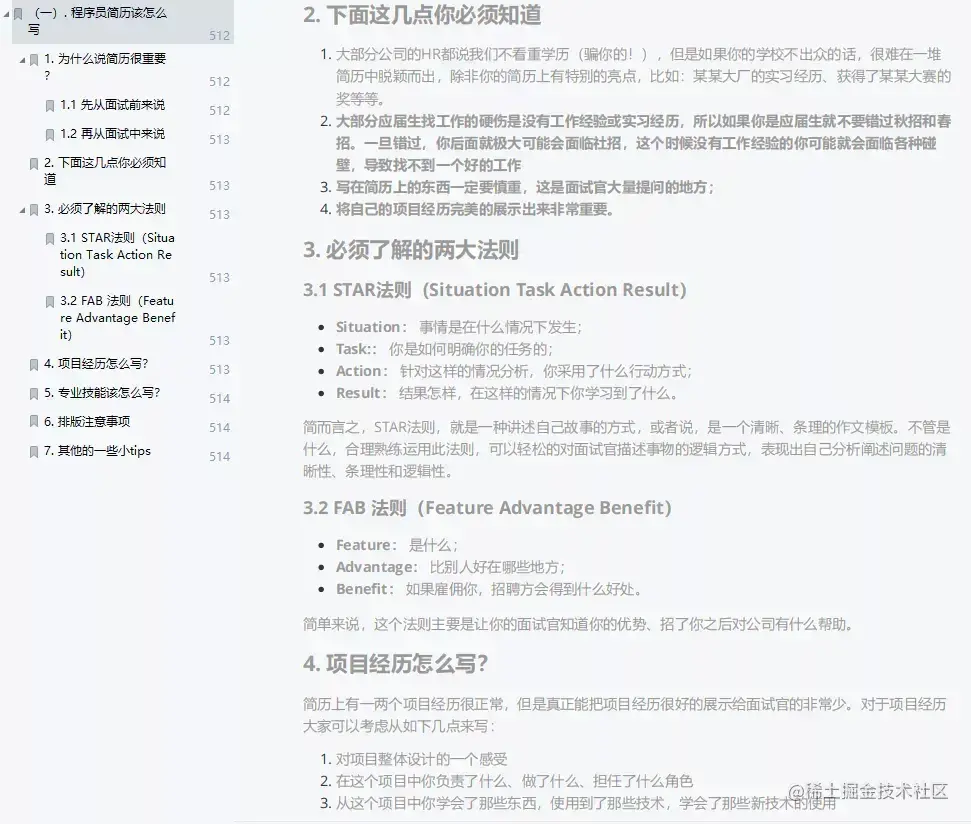Click page number 512 beside 1.1 先从面试前来说
The height and width of the screenshot is (824, 971).
click(x=219, y=111)
